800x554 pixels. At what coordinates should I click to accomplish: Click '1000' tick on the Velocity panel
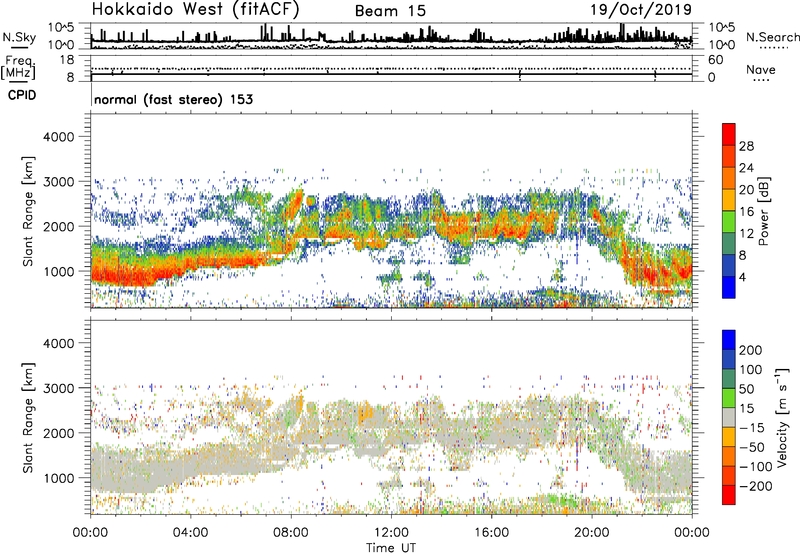point(58,478)
